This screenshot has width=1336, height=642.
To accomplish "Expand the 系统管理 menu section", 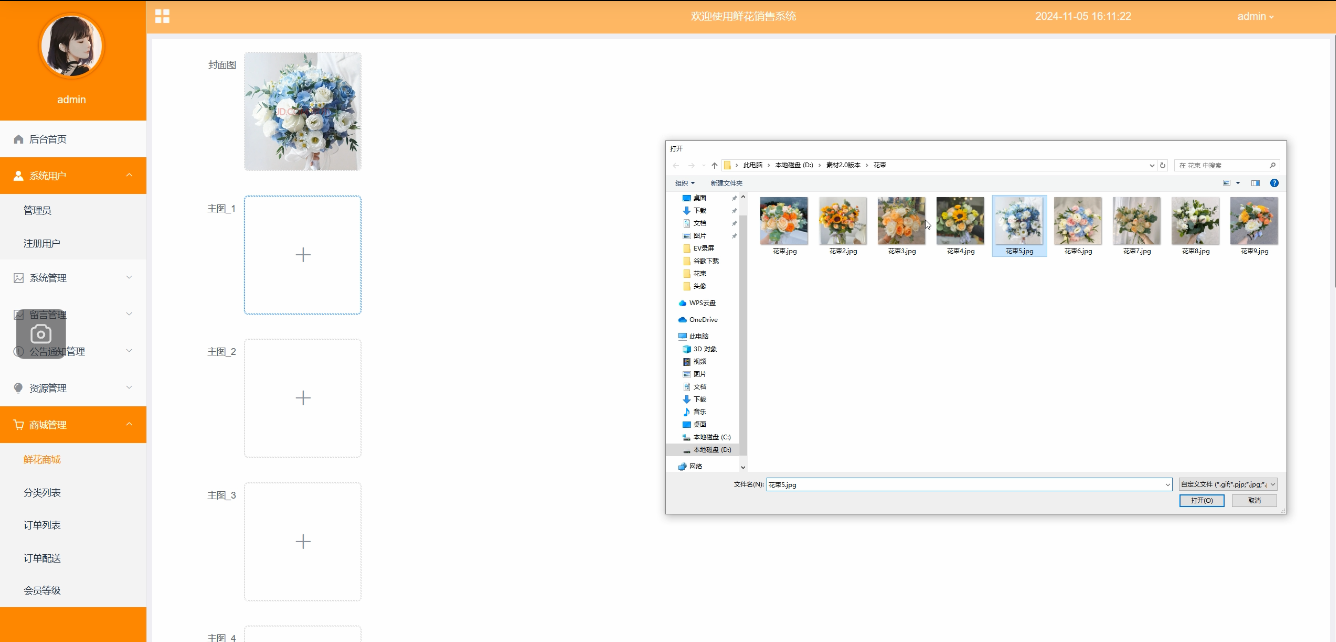I will click(x=129, y=278).
